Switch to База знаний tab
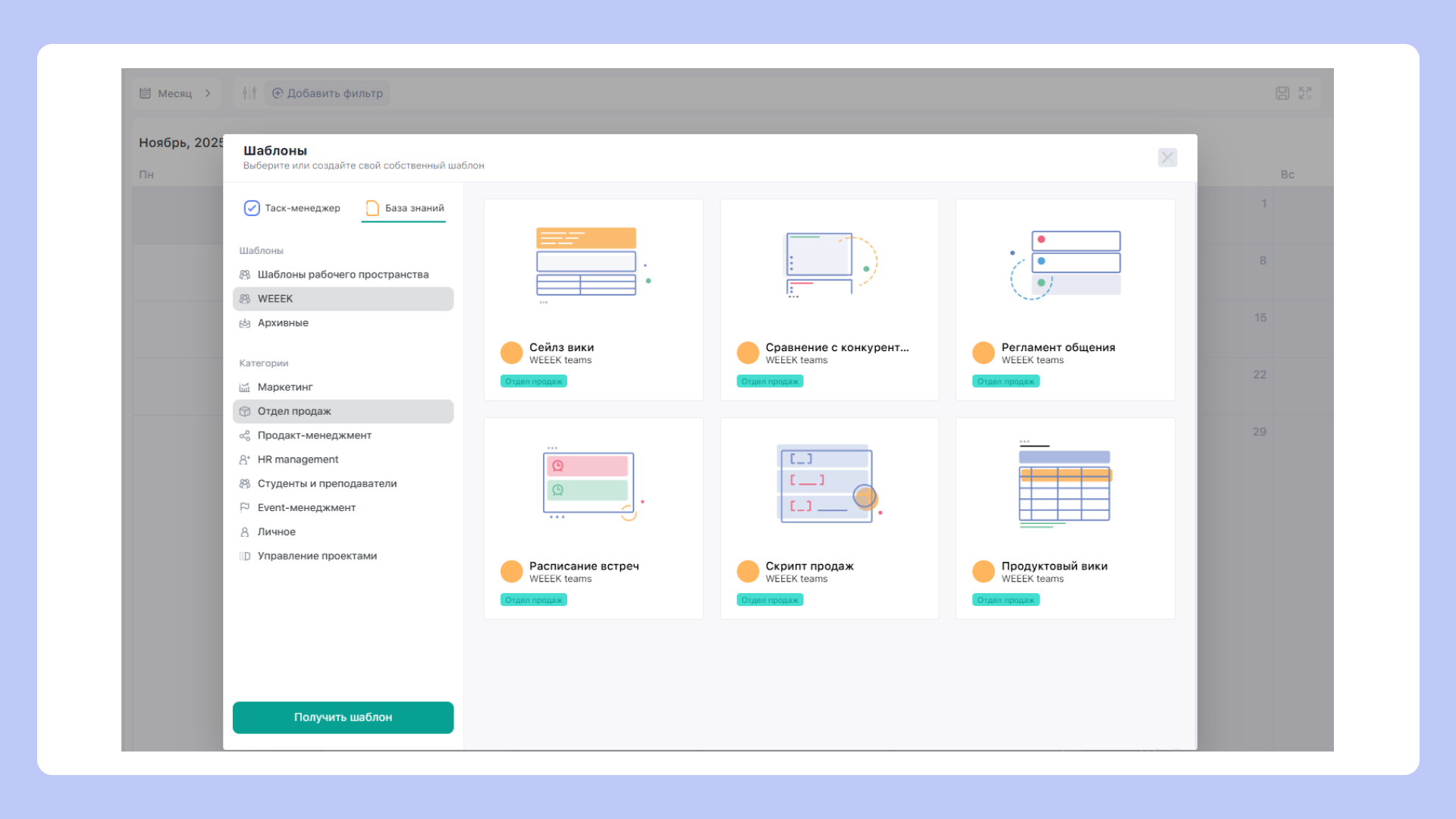 coord(404,208)
